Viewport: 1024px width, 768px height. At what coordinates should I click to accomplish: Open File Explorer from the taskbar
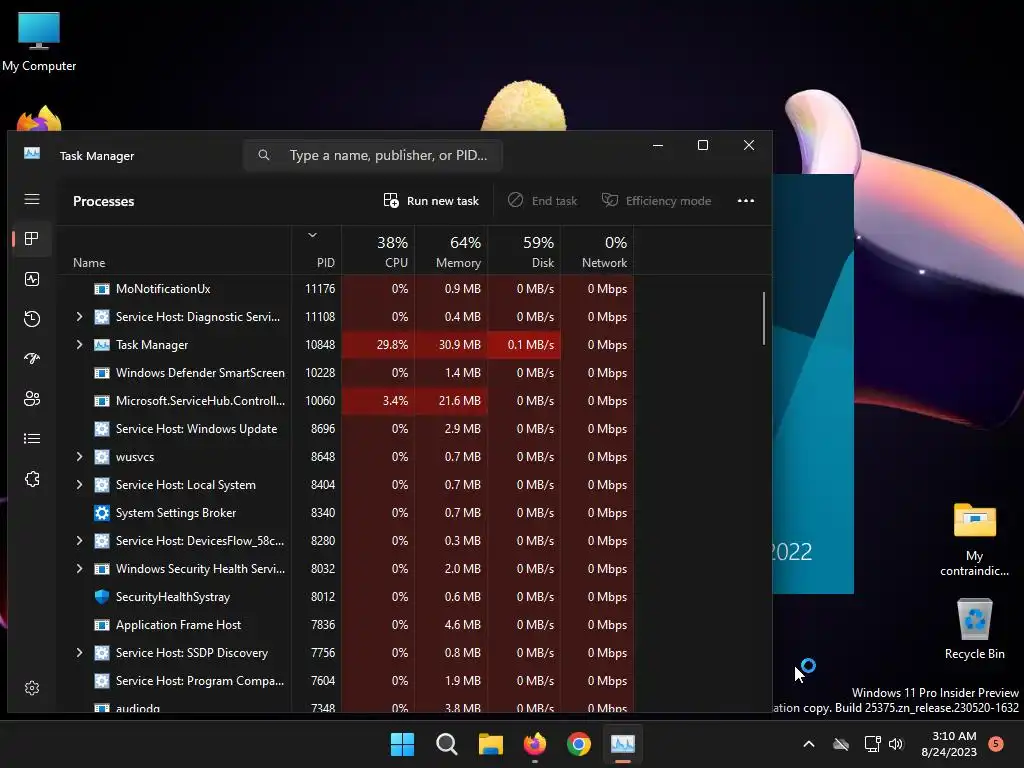pyautogui.click(x=490, y=744)
